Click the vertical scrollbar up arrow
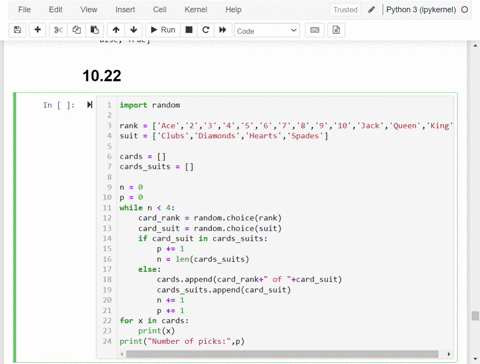This screenshot has height=364, width=480. click(475, 45)
